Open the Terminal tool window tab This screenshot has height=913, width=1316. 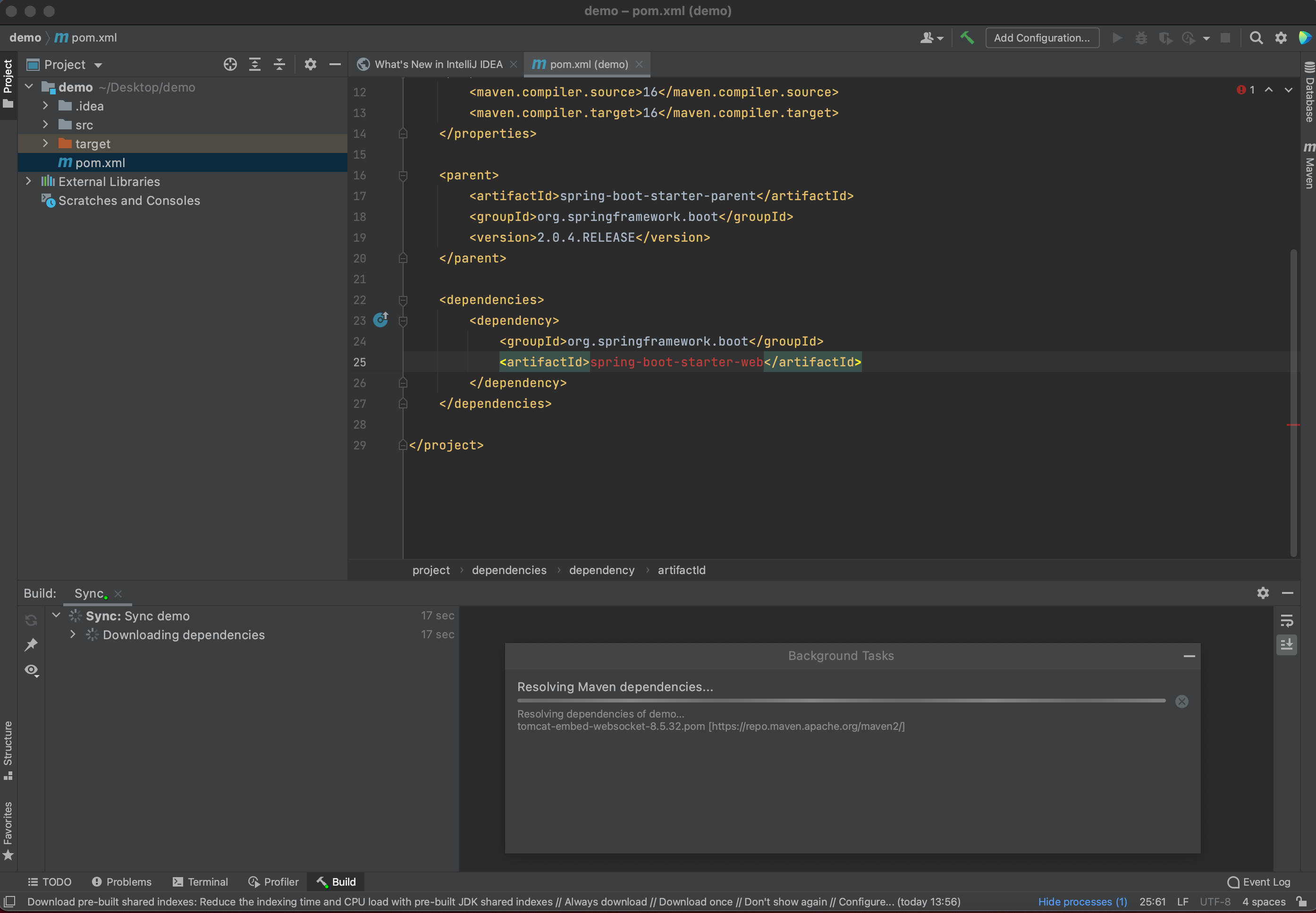[x=200, y=881]
